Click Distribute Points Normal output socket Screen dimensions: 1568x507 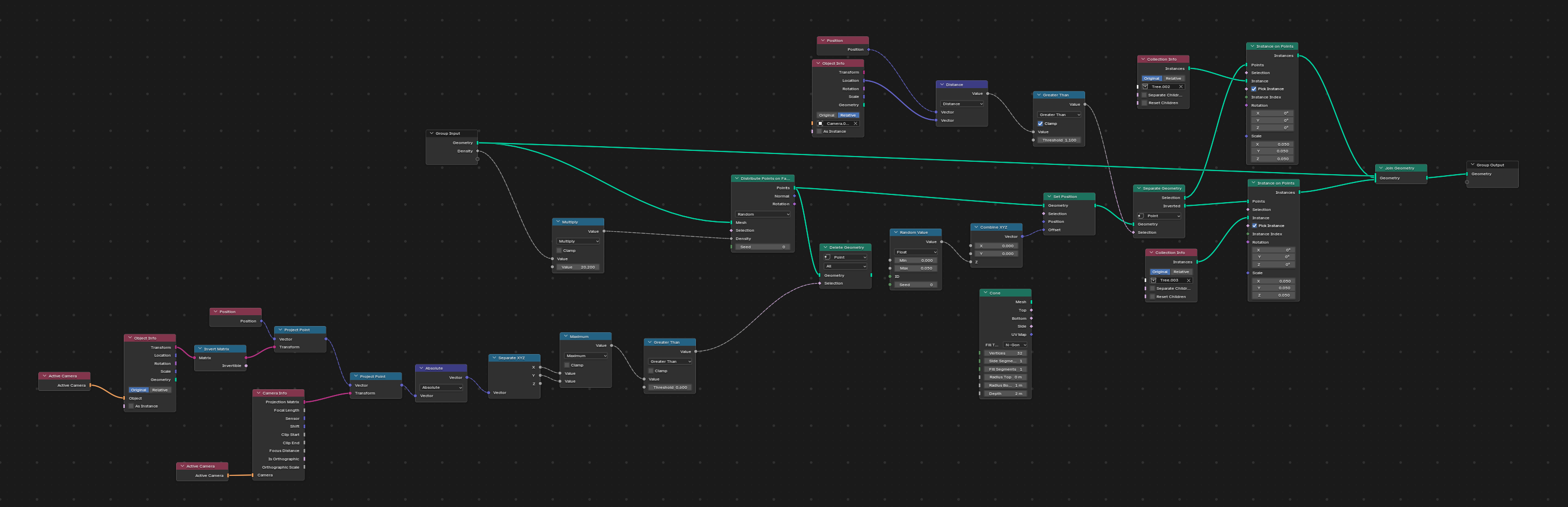pos(794,196)
